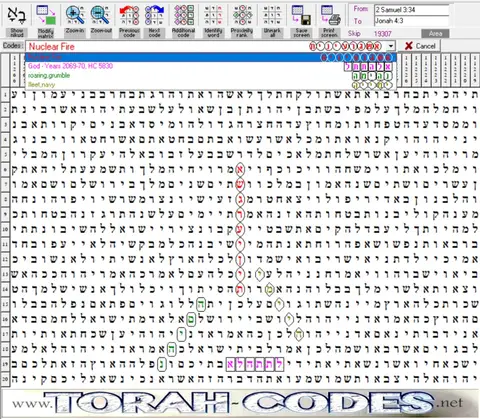Click red-circled letter in matrix row 8
The height and width of the screenshot is (419, 480).
click(x=240, y=200)
